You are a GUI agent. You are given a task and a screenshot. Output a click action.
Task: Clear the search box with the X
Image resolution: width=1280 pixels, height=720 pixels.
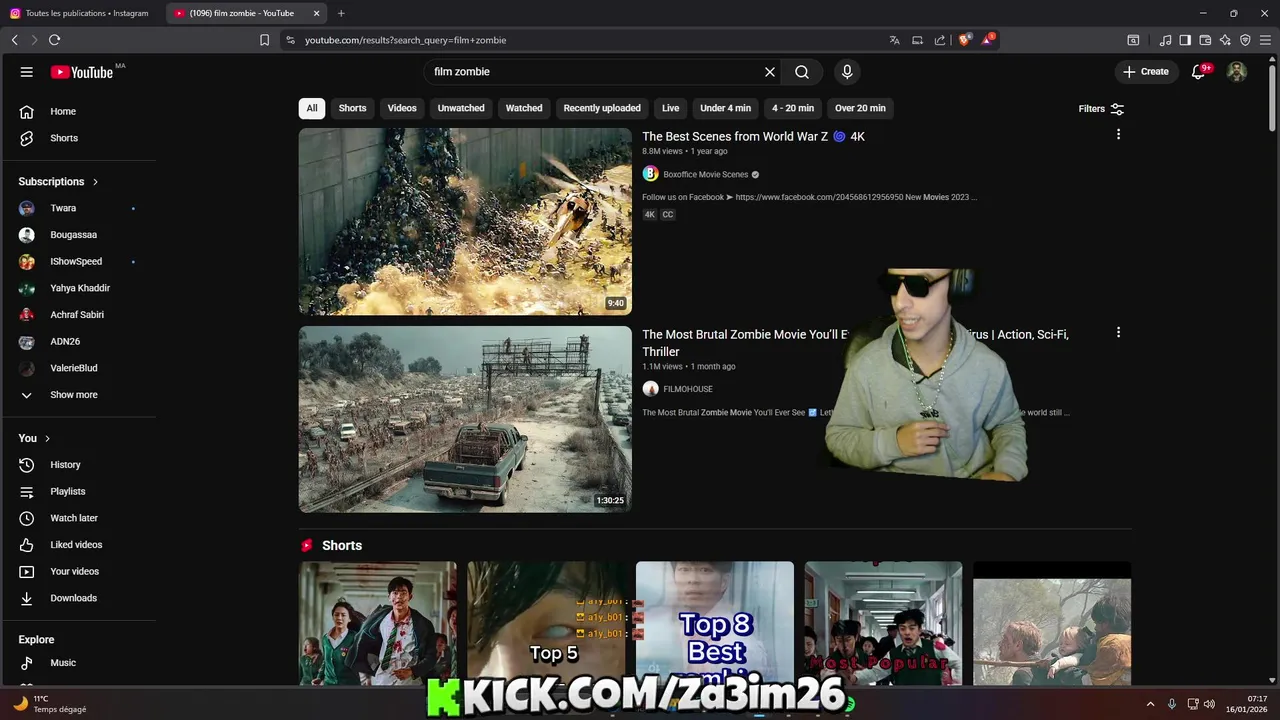pyautogui.click(x=770, y=72)
